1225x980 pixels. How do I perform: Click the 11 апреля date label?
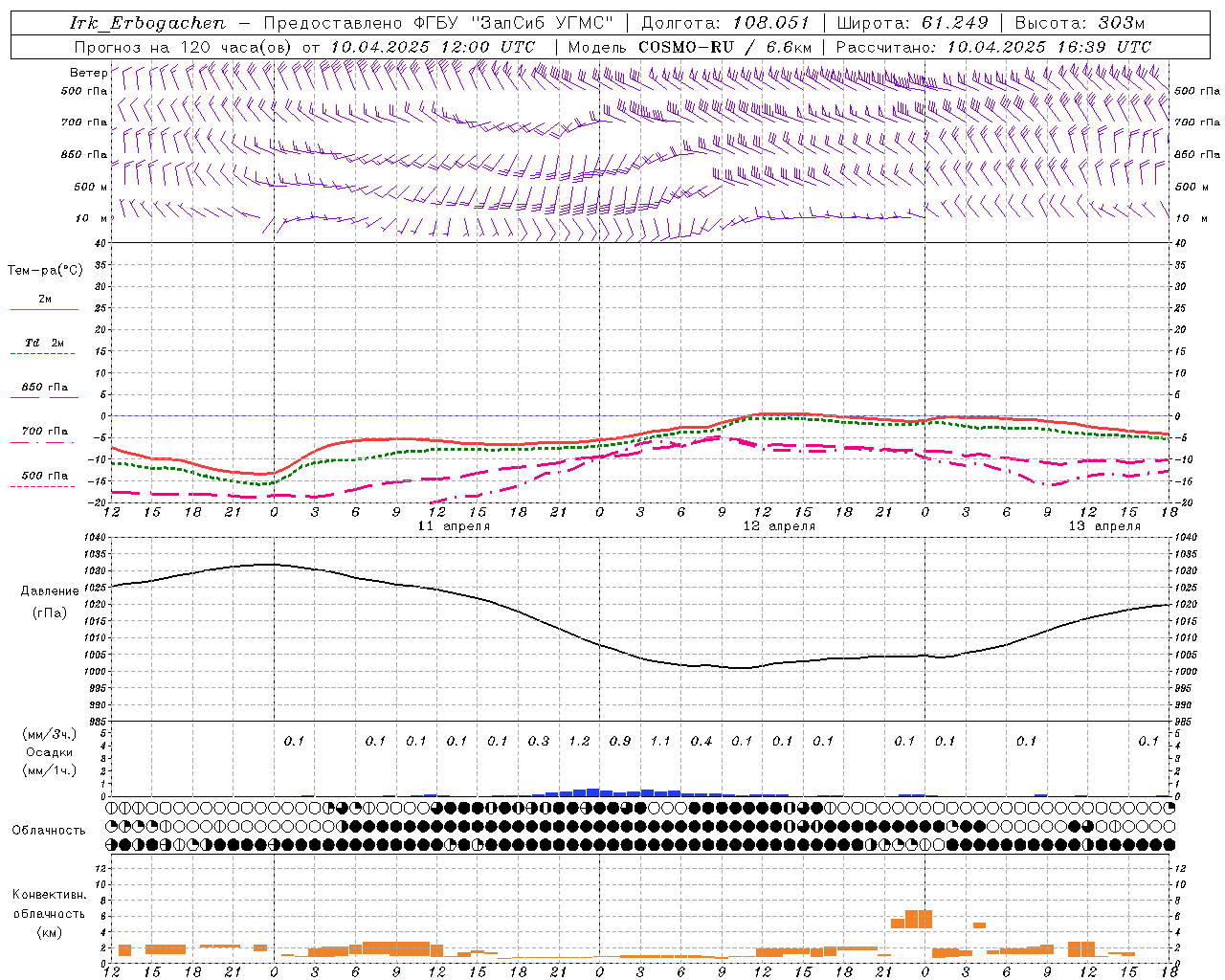(x=454, y=526)
